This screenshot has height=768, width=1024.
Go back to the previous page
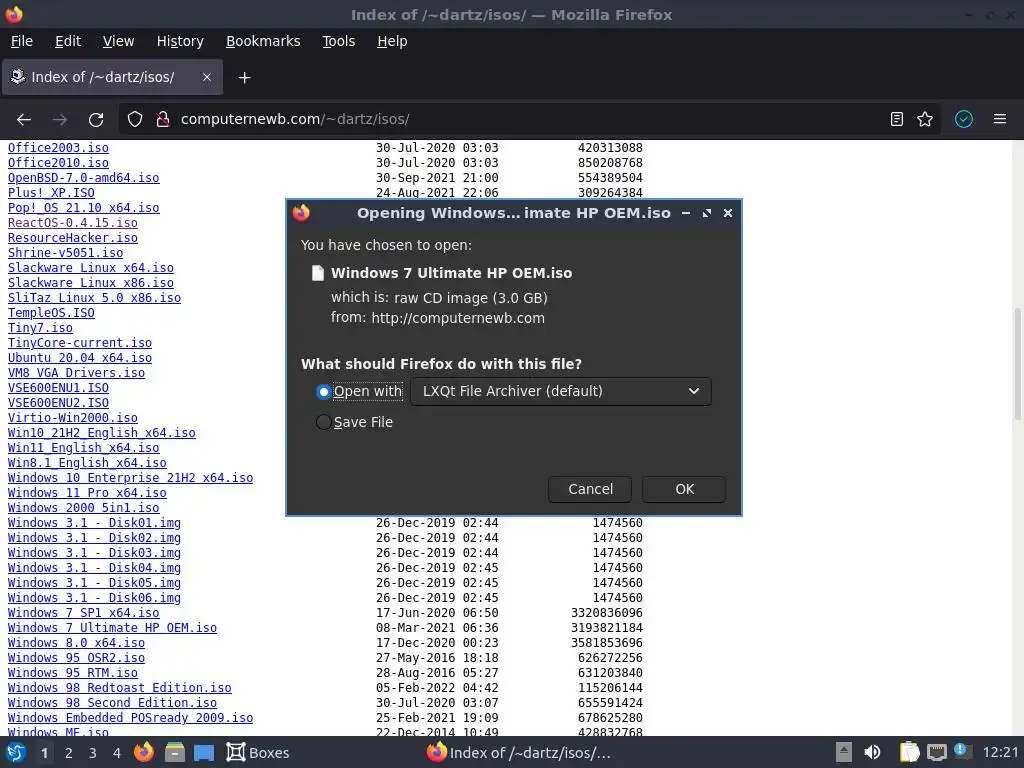coord(24,120)
